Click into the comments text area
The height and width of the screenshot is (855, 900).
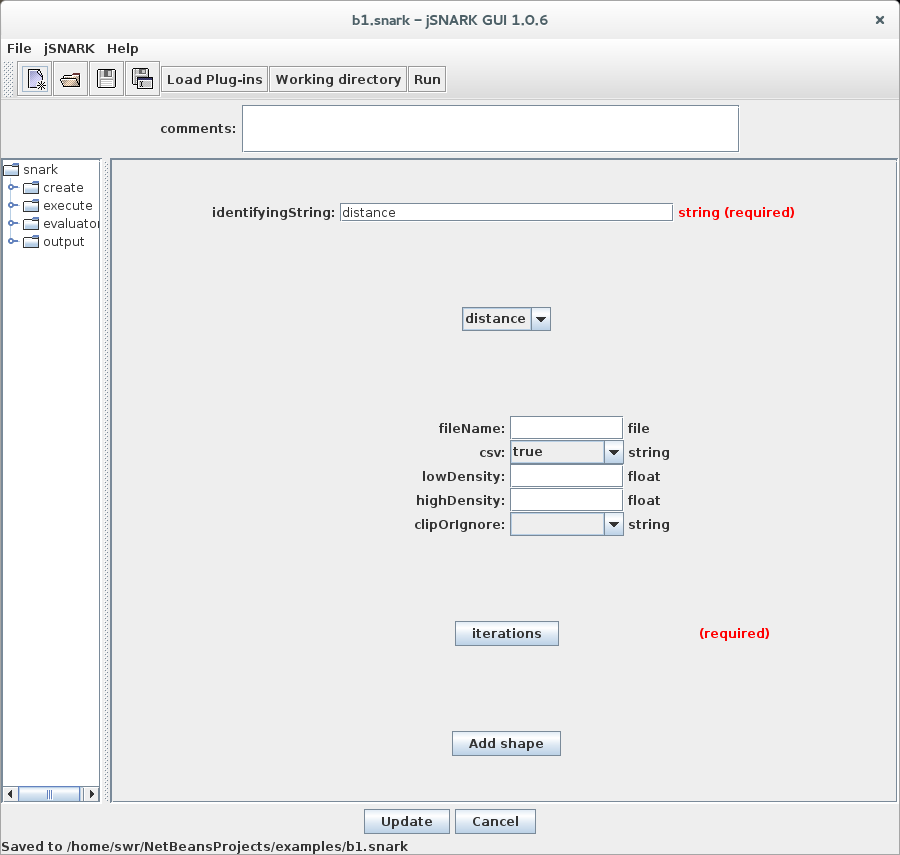[491, 129]
